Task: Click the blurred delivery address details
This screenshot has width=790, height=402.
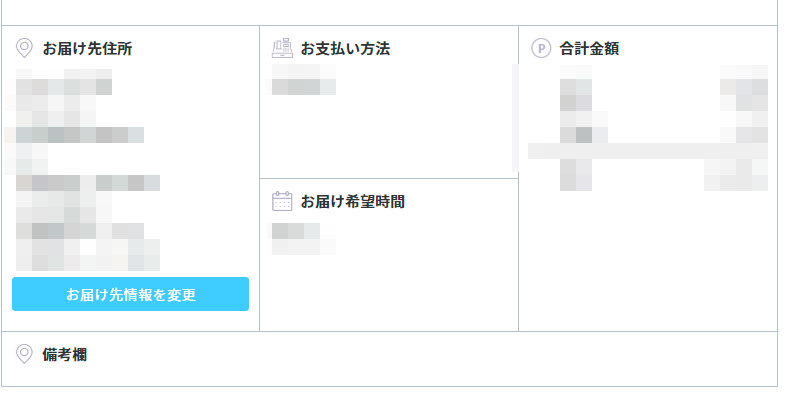Action: click(83, 170)
